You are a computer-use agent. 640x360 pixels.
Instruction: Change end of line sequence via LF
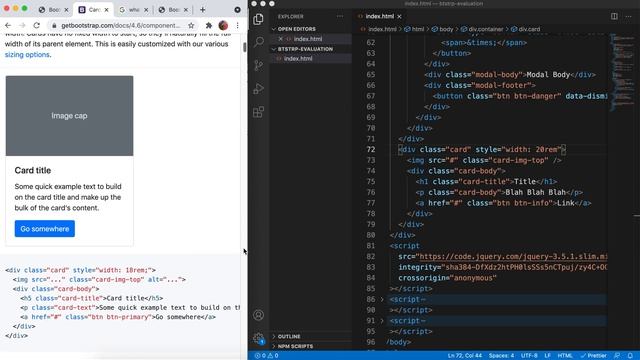[547, 356]
